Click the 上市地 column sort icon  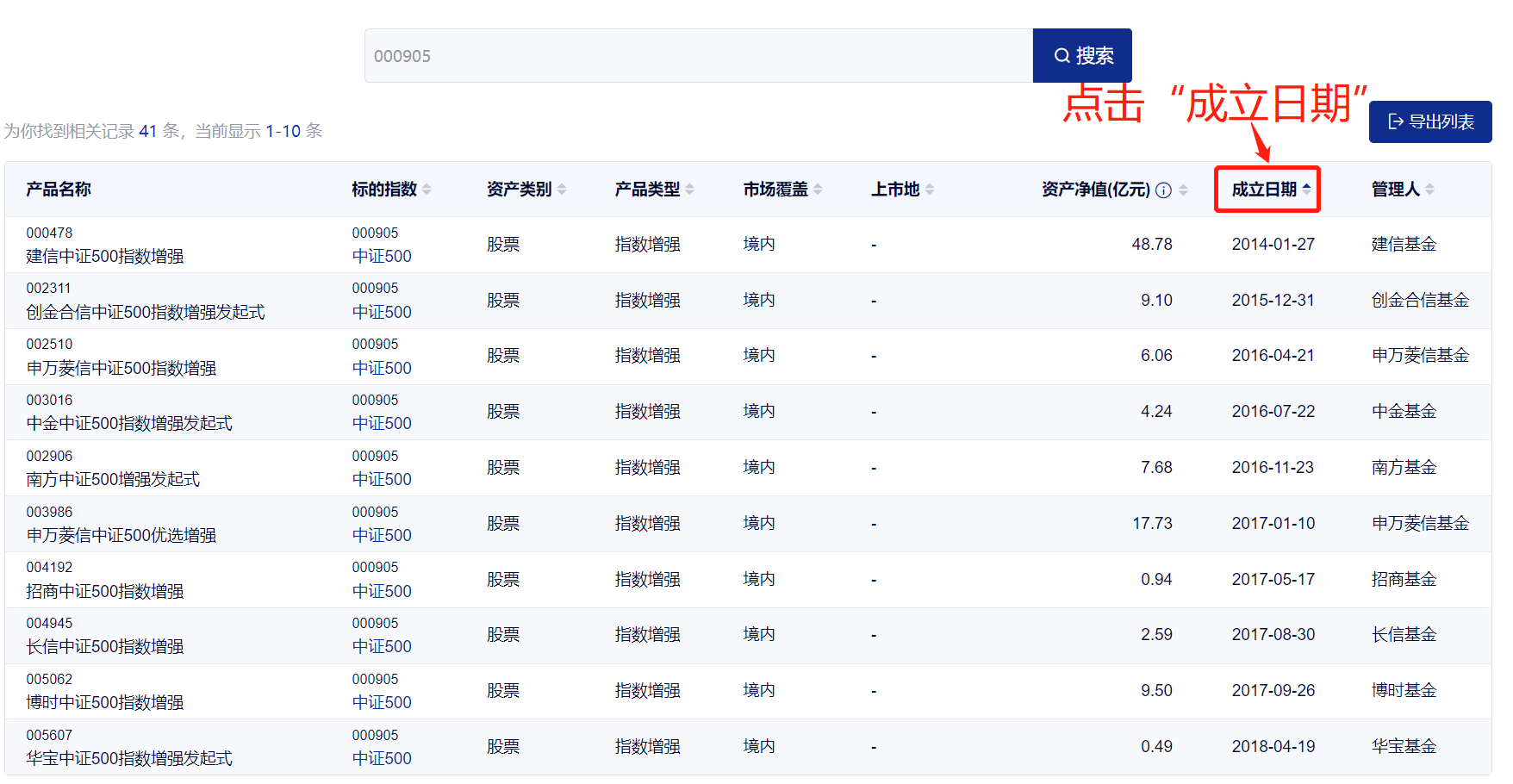pyautogui.click(x=930, y=190)
